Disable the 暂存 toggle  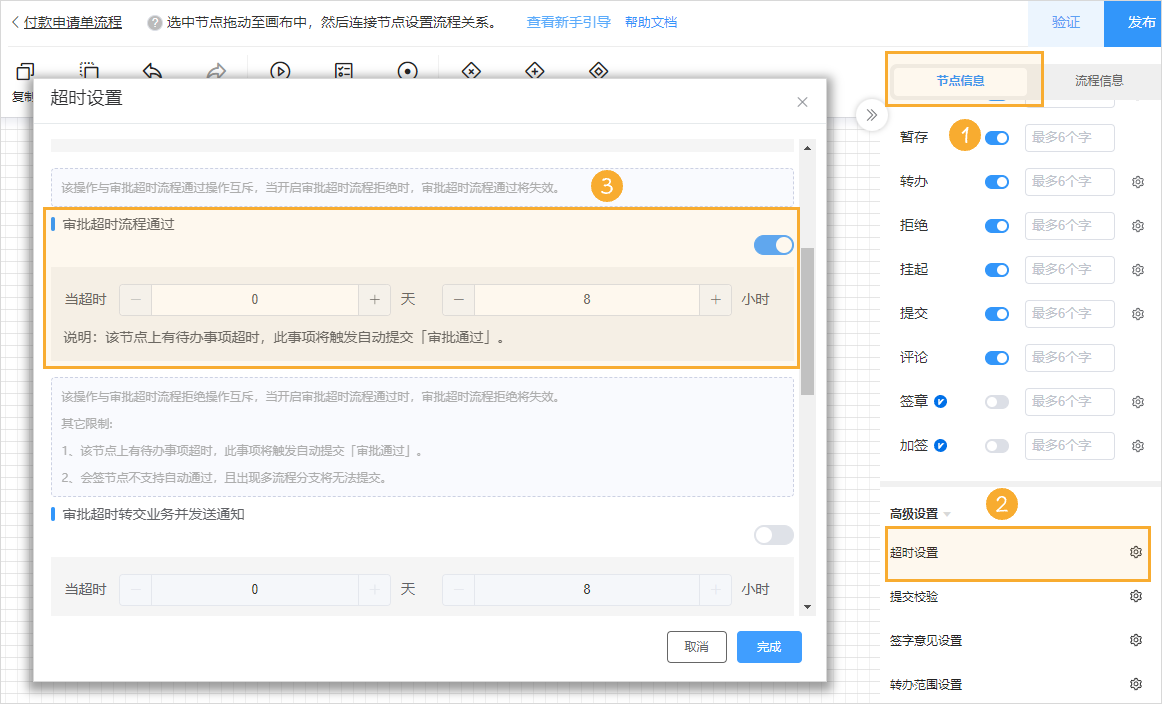coord(996,137)
